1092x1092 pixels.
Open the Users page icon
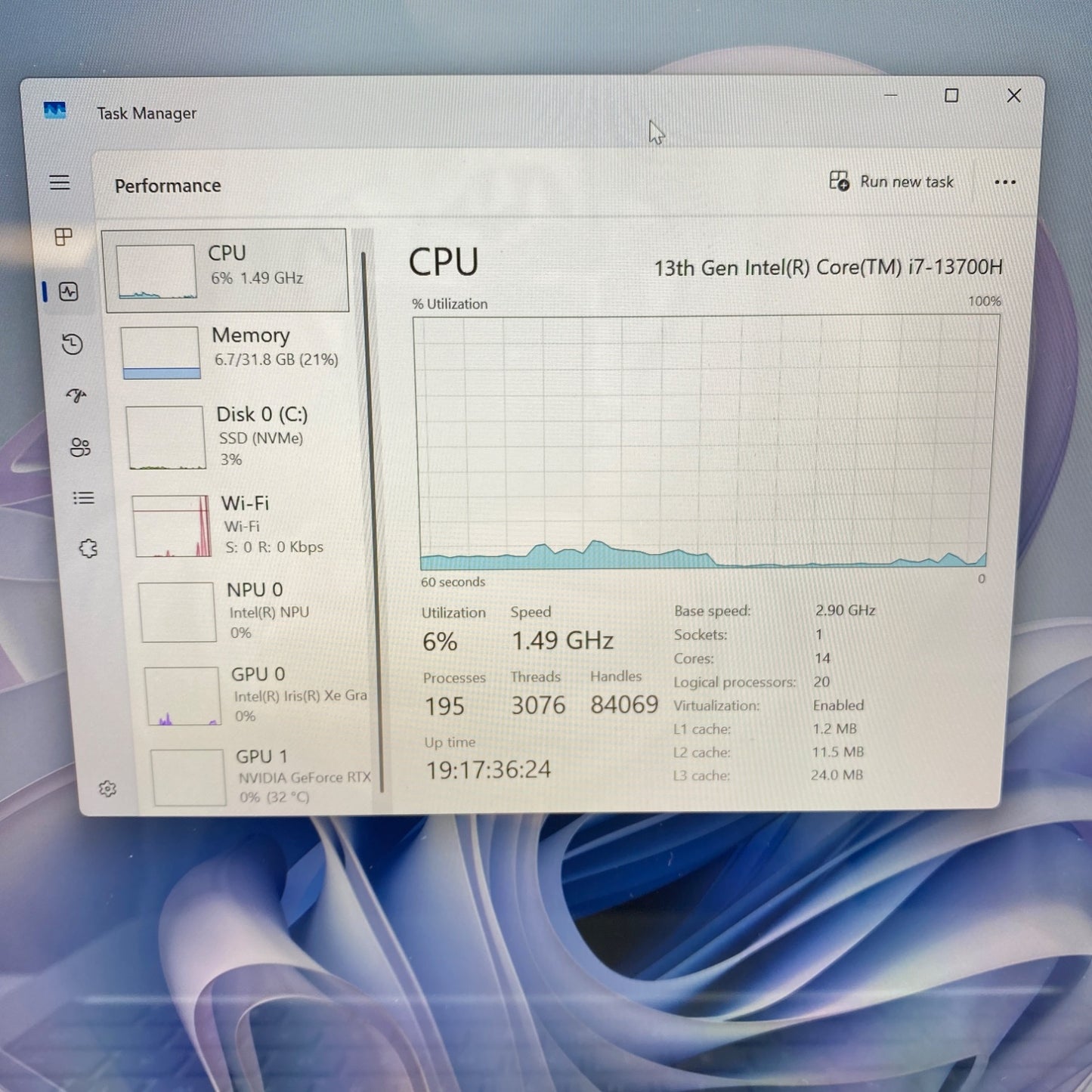point(80,447)
